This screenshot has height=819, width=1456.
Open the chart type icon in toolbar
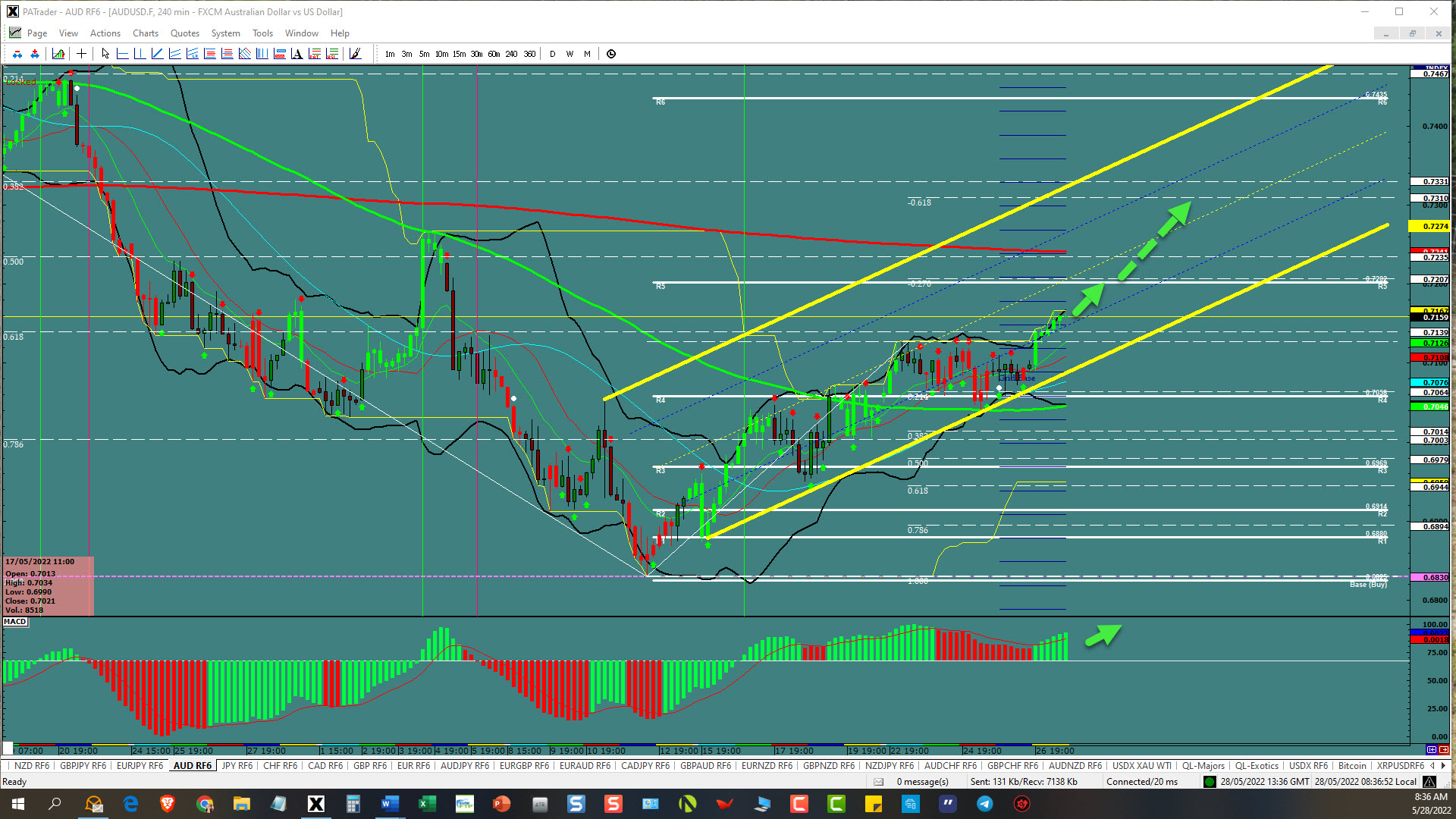tap(58, 54)
